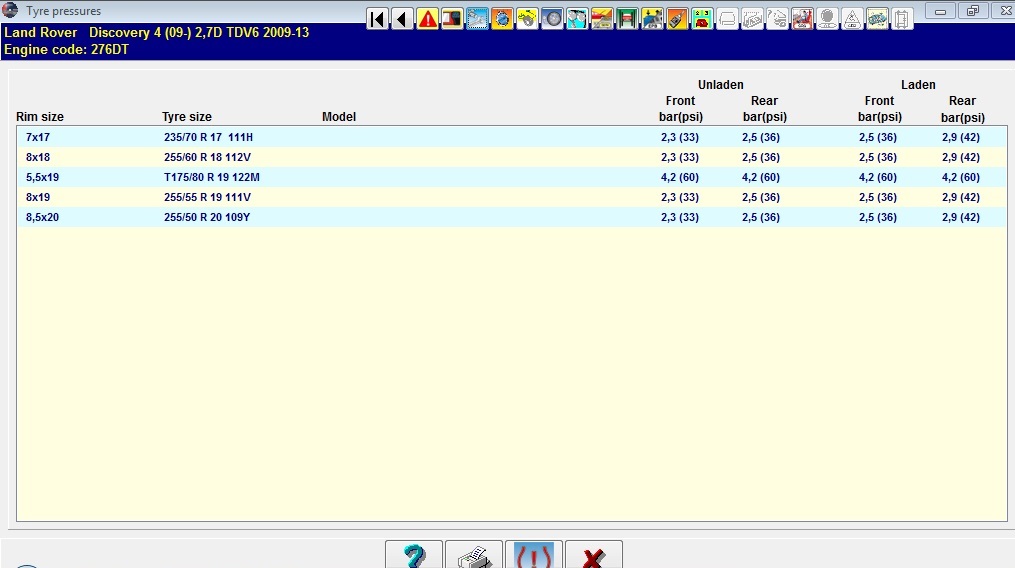Screen dimensions: 1015x568
Task: Click the Tyre size column header
Action: tap(187, 117)
